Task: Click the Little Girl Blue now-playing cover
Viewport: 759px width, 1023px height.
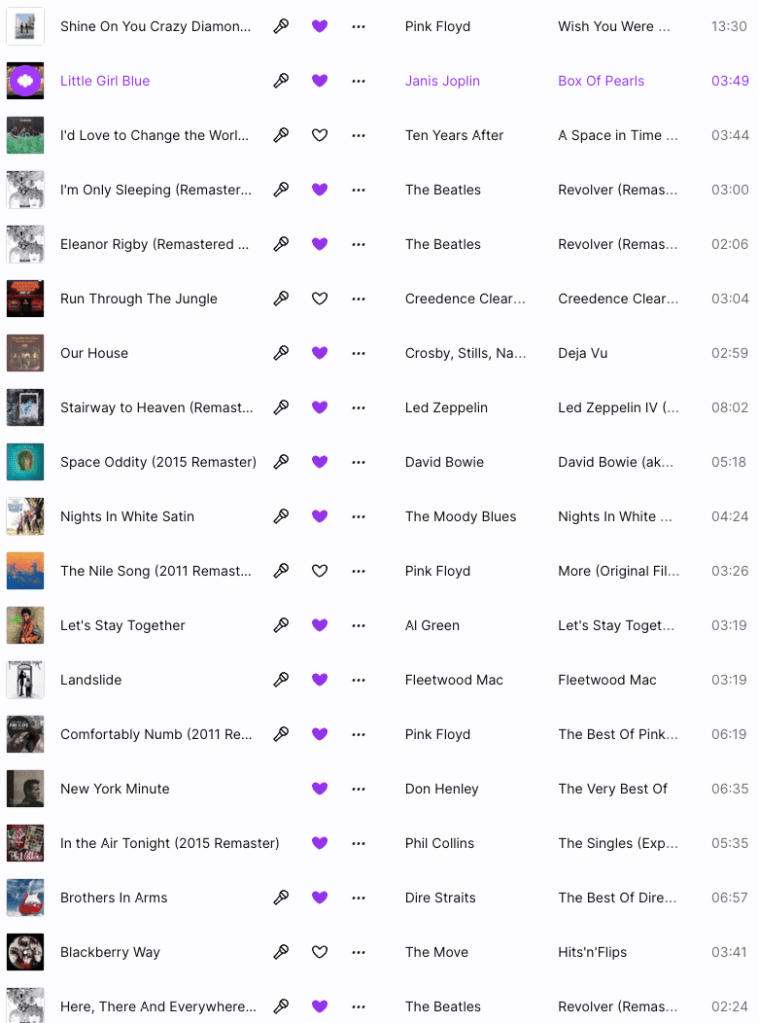Action: click(x=25, y=81)
